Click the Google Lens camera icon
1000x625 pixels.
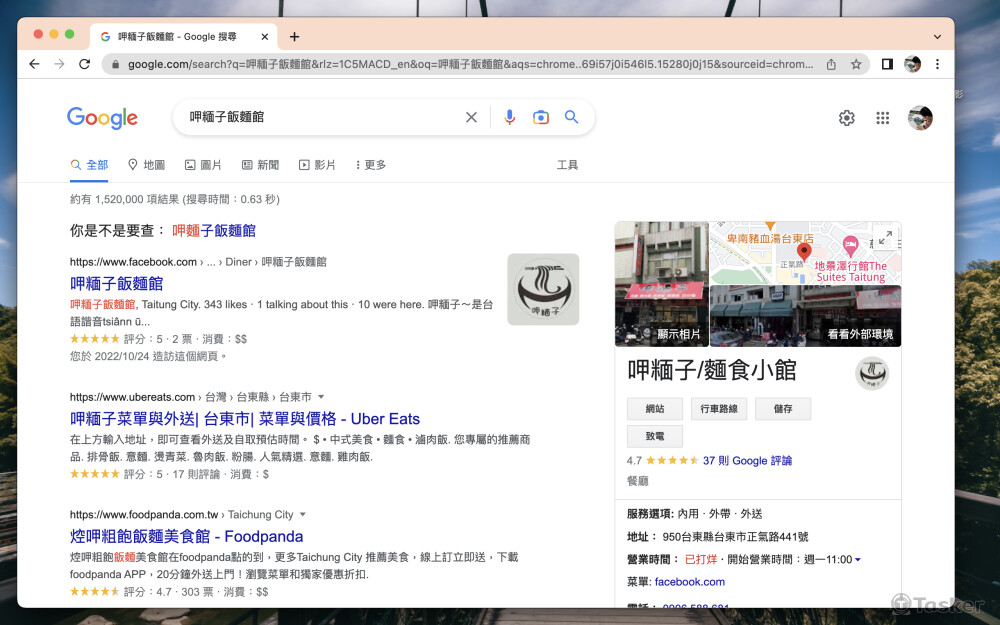[541, 117]
